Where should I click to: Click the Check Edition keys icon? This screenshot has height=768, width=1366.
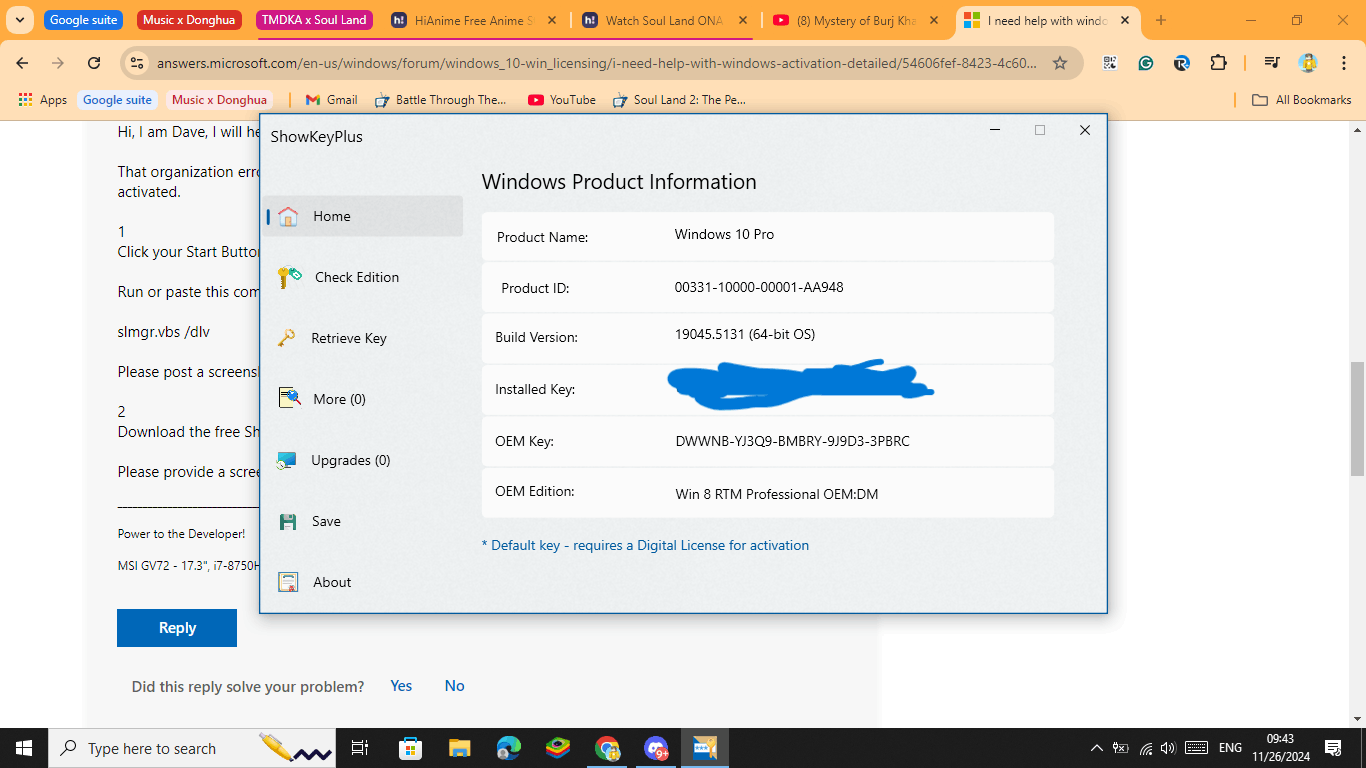point(289,277)
